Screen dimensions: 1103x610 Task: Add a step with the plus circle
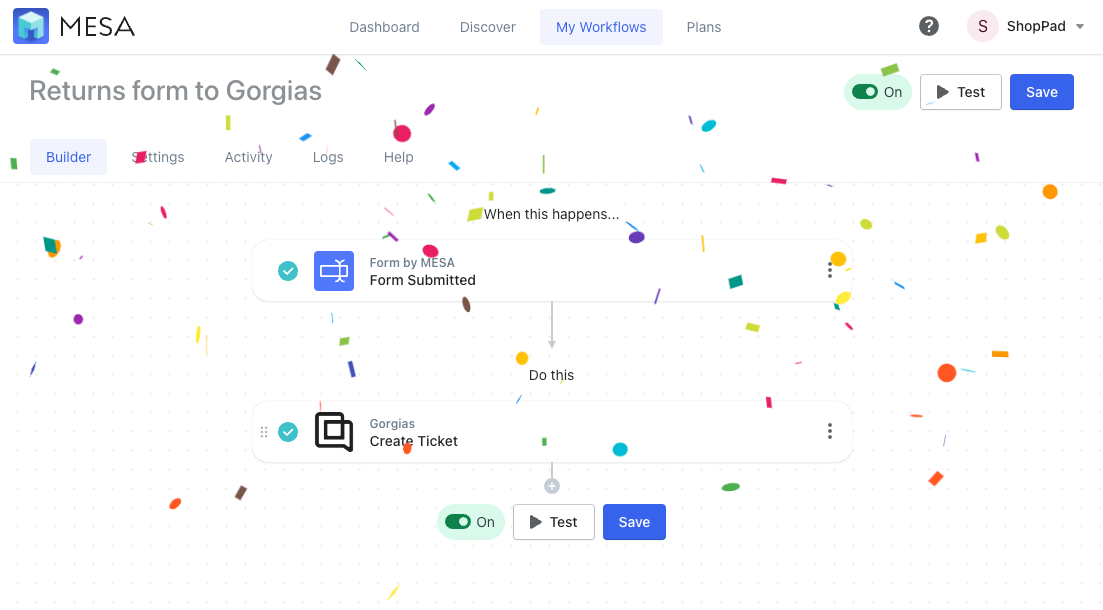552,486
